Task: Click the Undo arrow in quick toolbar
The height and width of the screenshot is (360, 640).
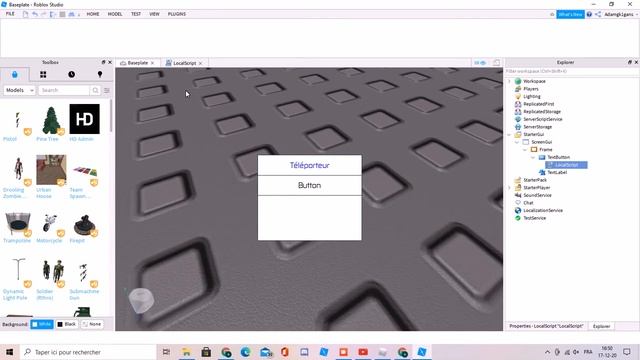Action: click(x=35, y=14)
